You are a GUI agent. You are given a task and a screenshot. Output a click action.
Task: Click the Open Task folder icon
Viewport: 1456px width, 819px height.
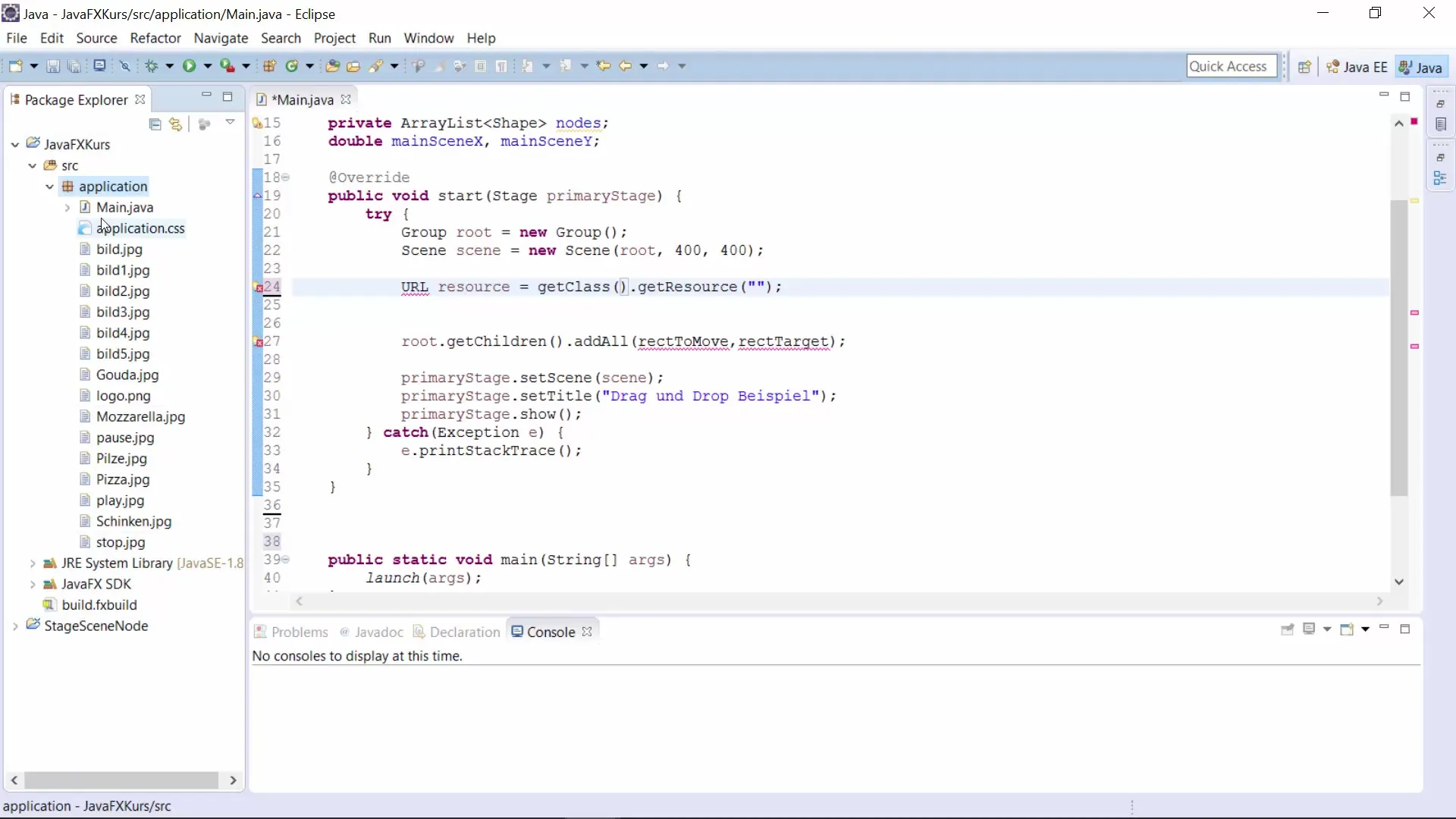coord(353,66)
